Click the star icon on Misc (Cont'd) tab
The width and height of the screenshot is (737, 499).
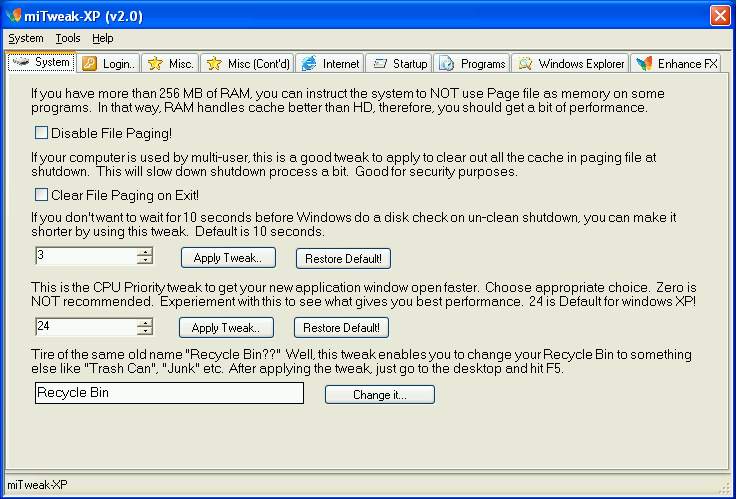(x=214, y=63)
